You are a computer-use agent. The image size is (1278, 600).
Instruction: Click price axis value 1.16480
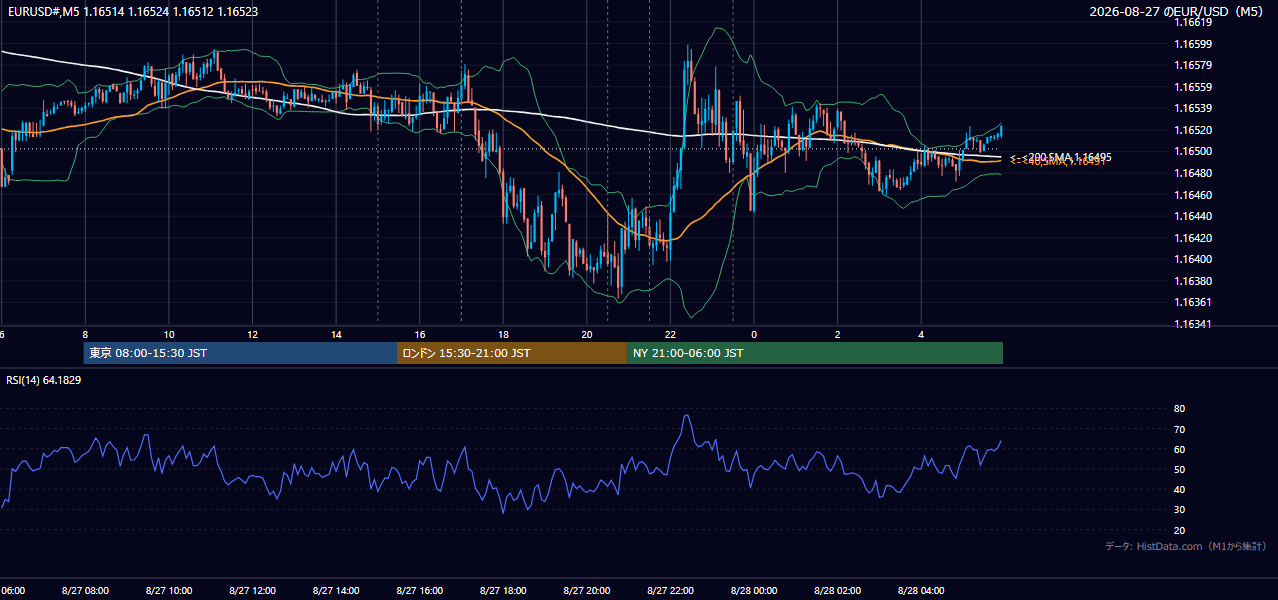1192,173
